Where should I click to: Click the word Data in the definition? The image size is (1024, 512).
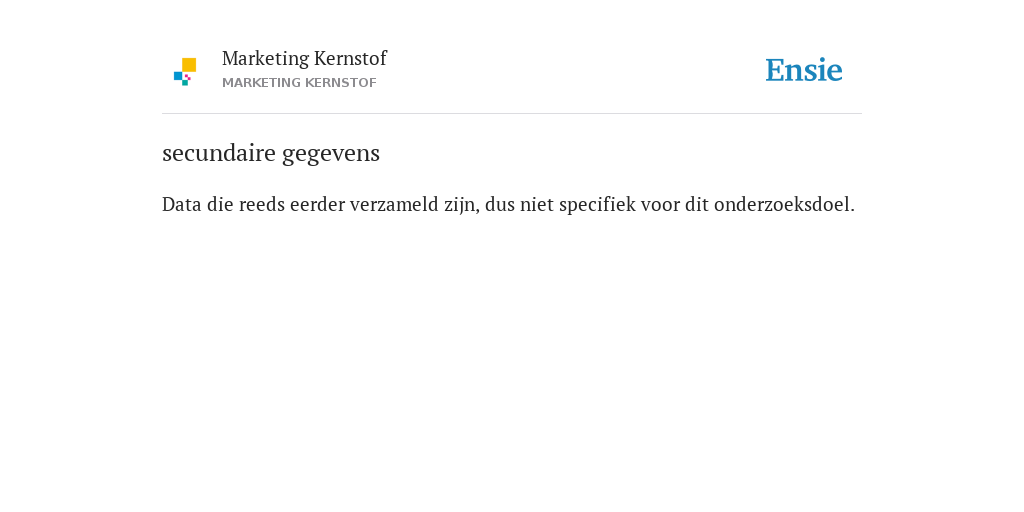[x=182, y=204]
